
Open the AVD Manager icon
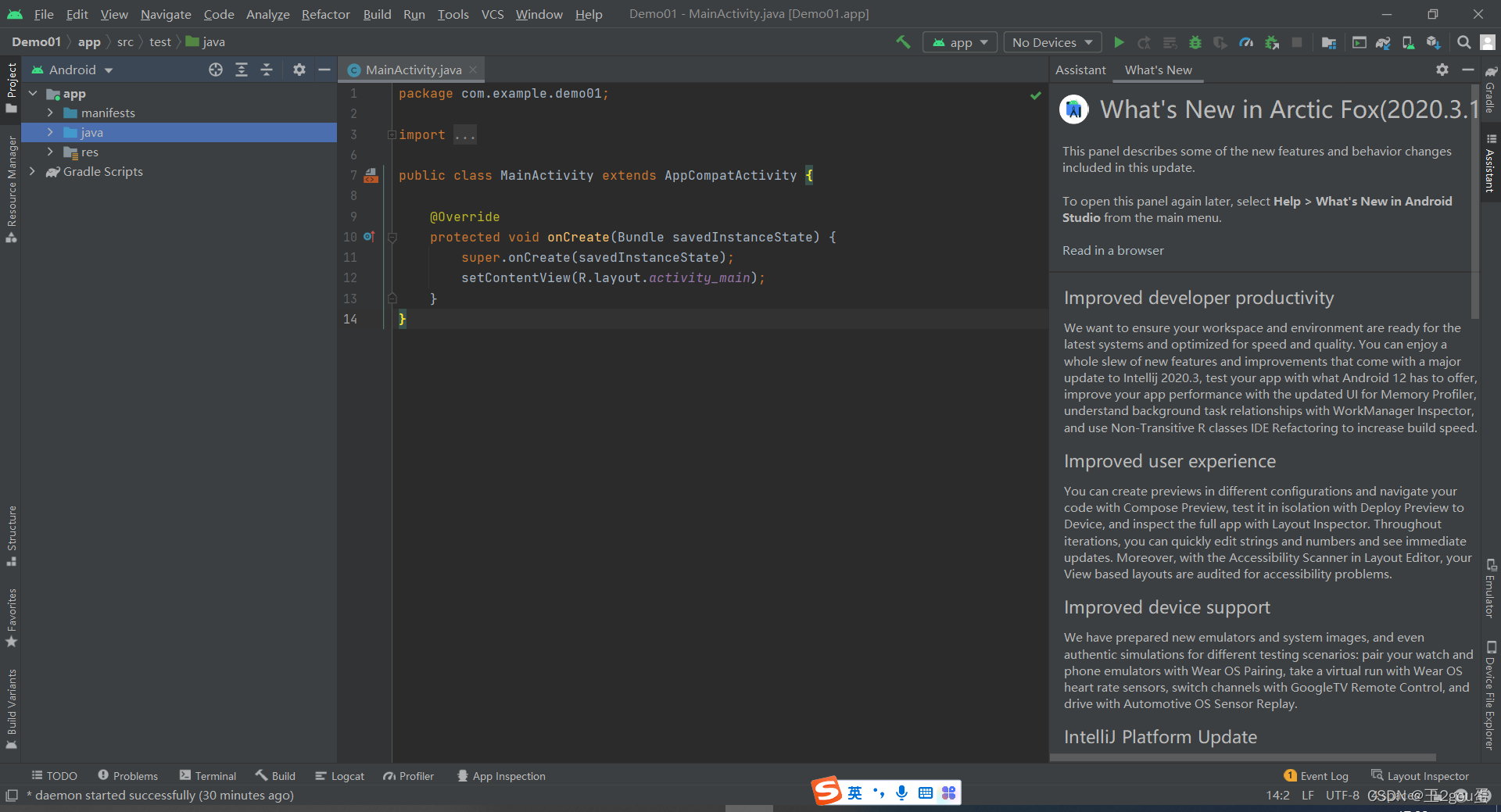(1408, 42)
